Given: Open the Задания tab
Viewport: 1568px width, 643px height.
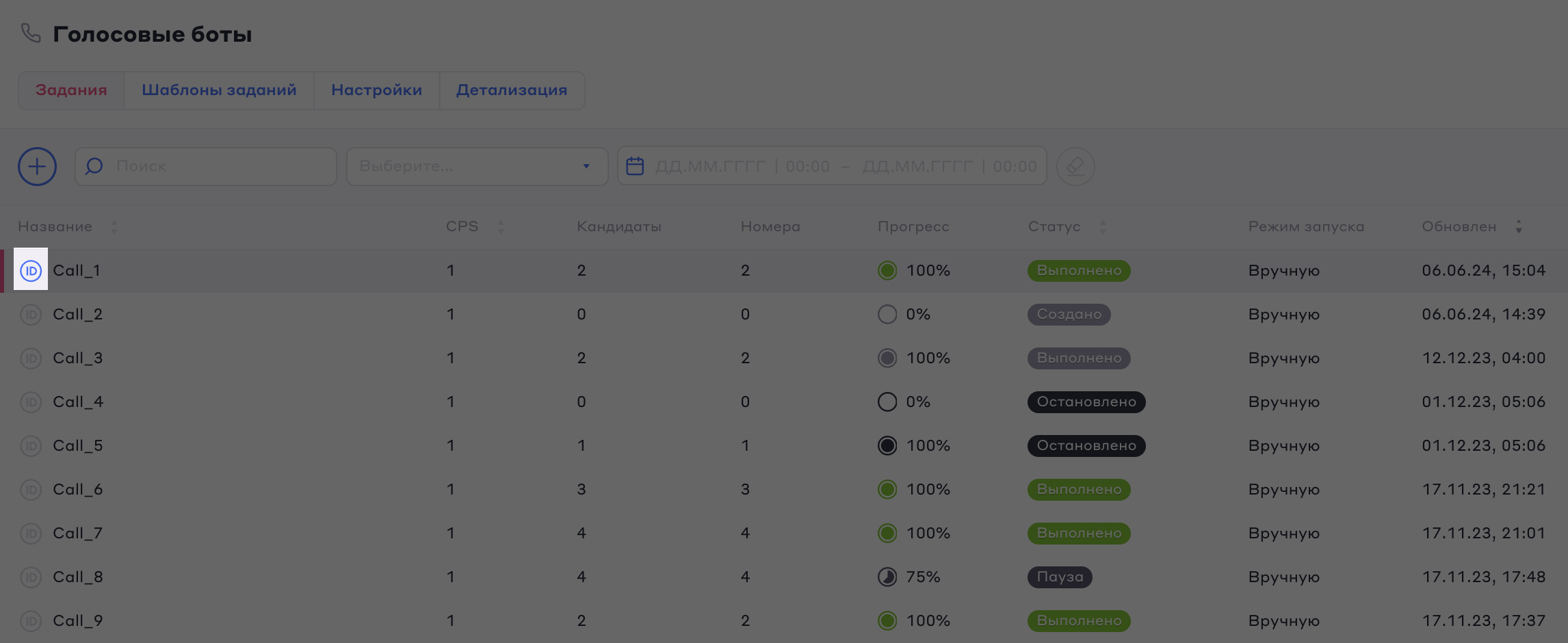Looking at the screenshot, I should pyautogui.click(x=71, y=90).
